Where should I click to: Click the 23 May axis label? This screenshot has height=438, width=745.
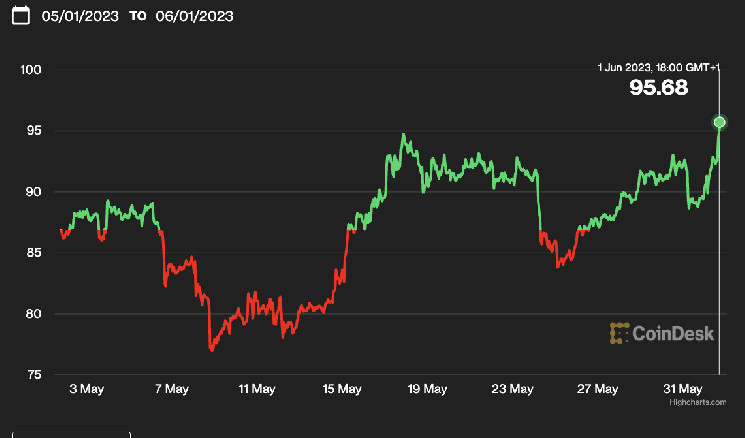click(x=513, y=388)
